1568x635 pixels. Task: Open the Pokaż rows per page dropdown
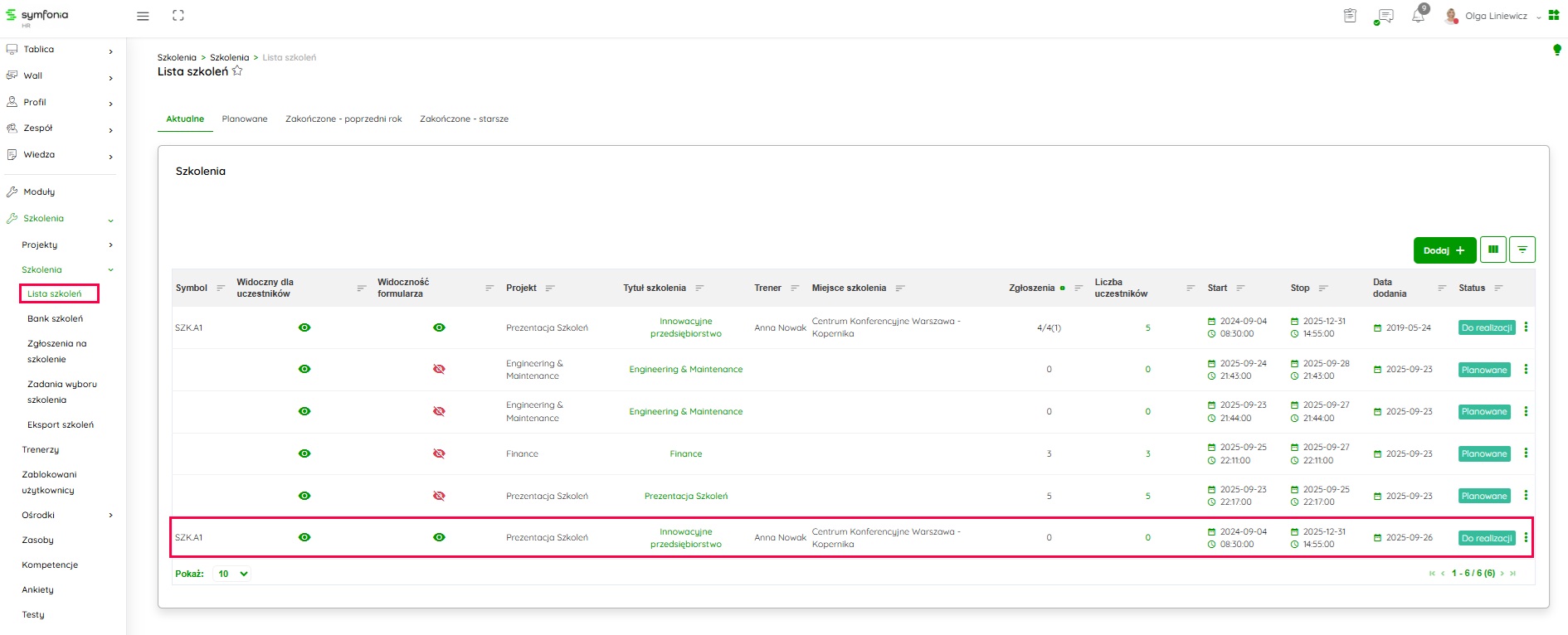pyautogui.click(x=232, y=574)
